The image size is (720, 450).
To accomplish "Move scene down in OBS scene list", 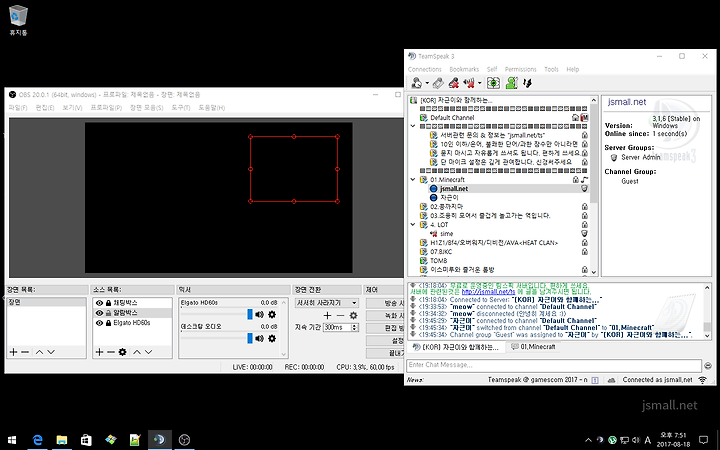I will pos(51,352).
